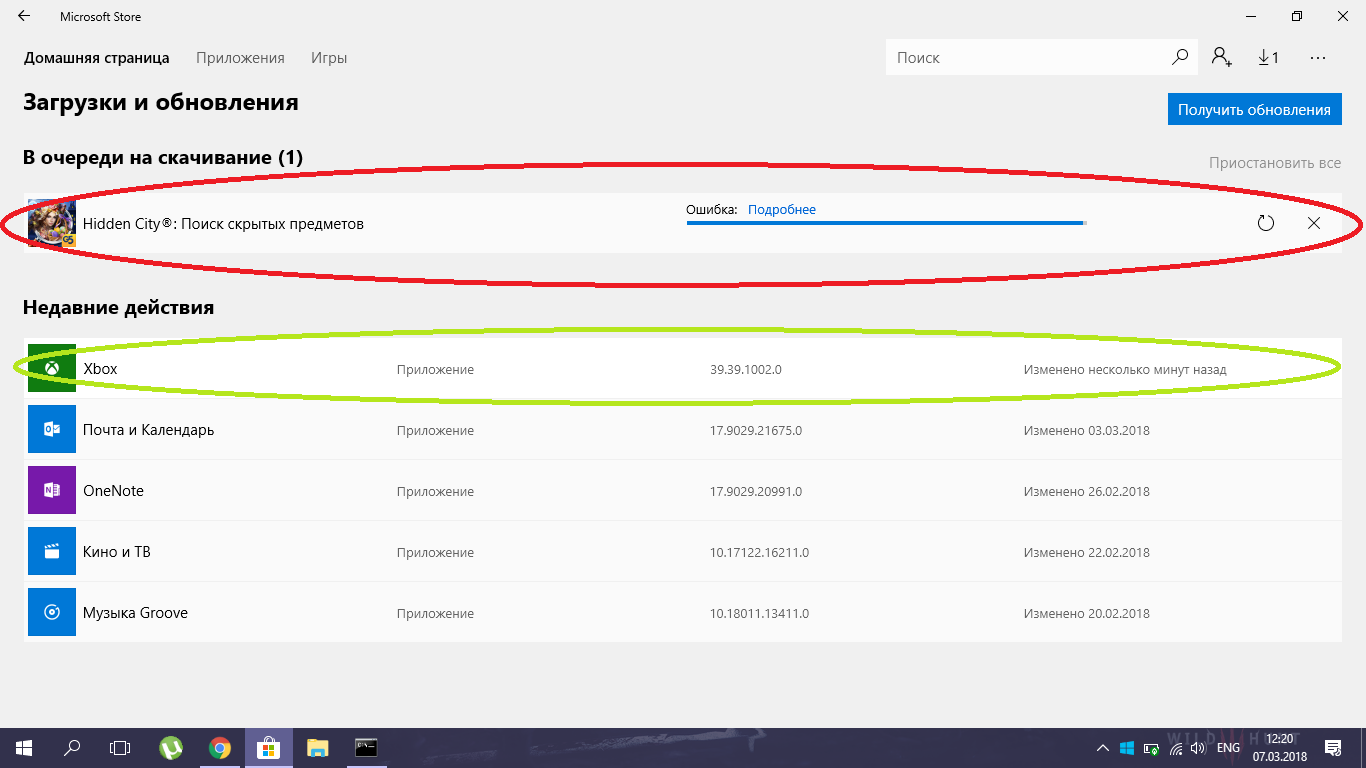Select Hidden City®: Поиск скрытых предметов title

click(x=223, y=224)
